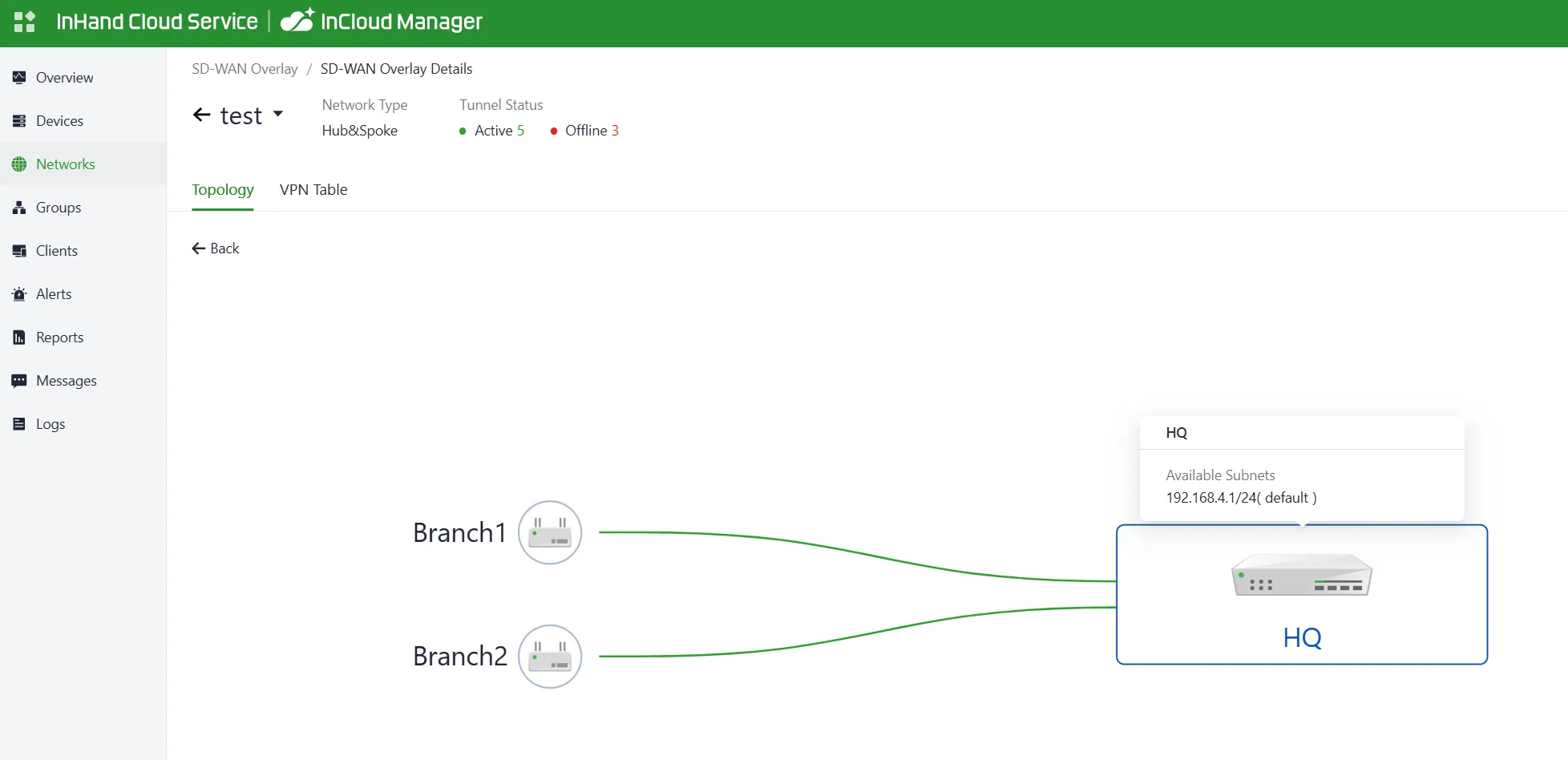Expand the test network dropdown arrow
The image size is (1568, 760).
tap(278, 114)
